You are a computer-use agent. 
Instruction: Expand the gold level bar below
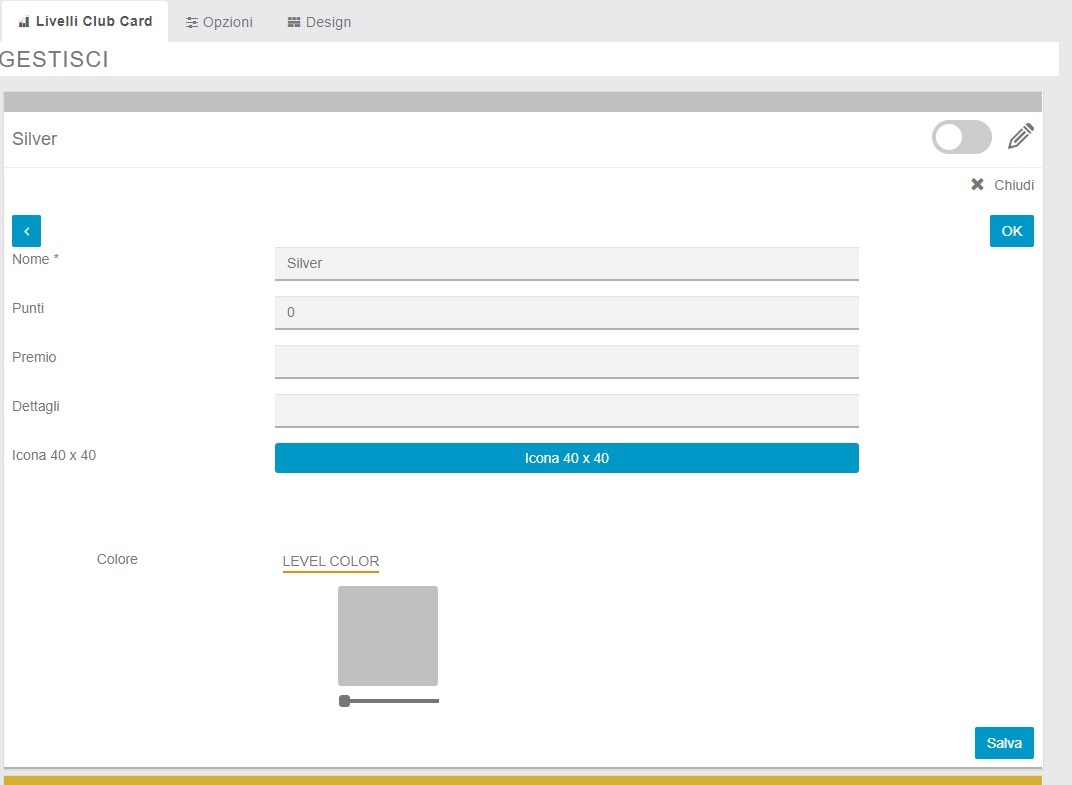tap(522, 780)
